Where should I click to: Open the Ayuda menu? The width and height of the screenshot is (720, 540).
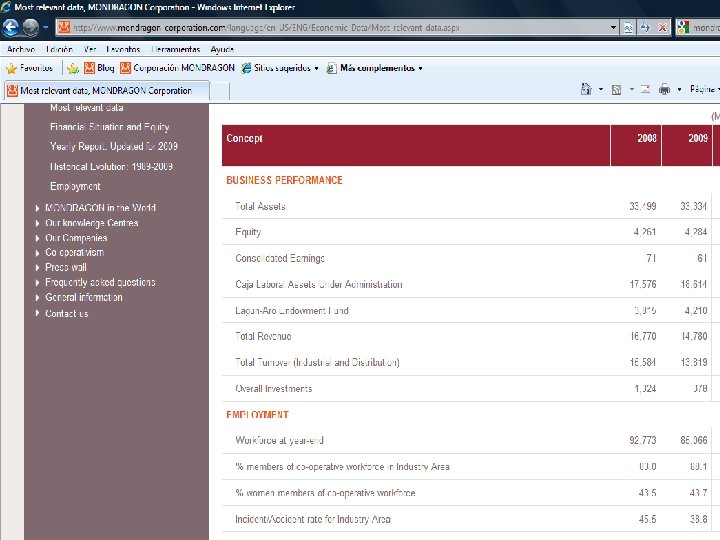(x=222, y=49)
